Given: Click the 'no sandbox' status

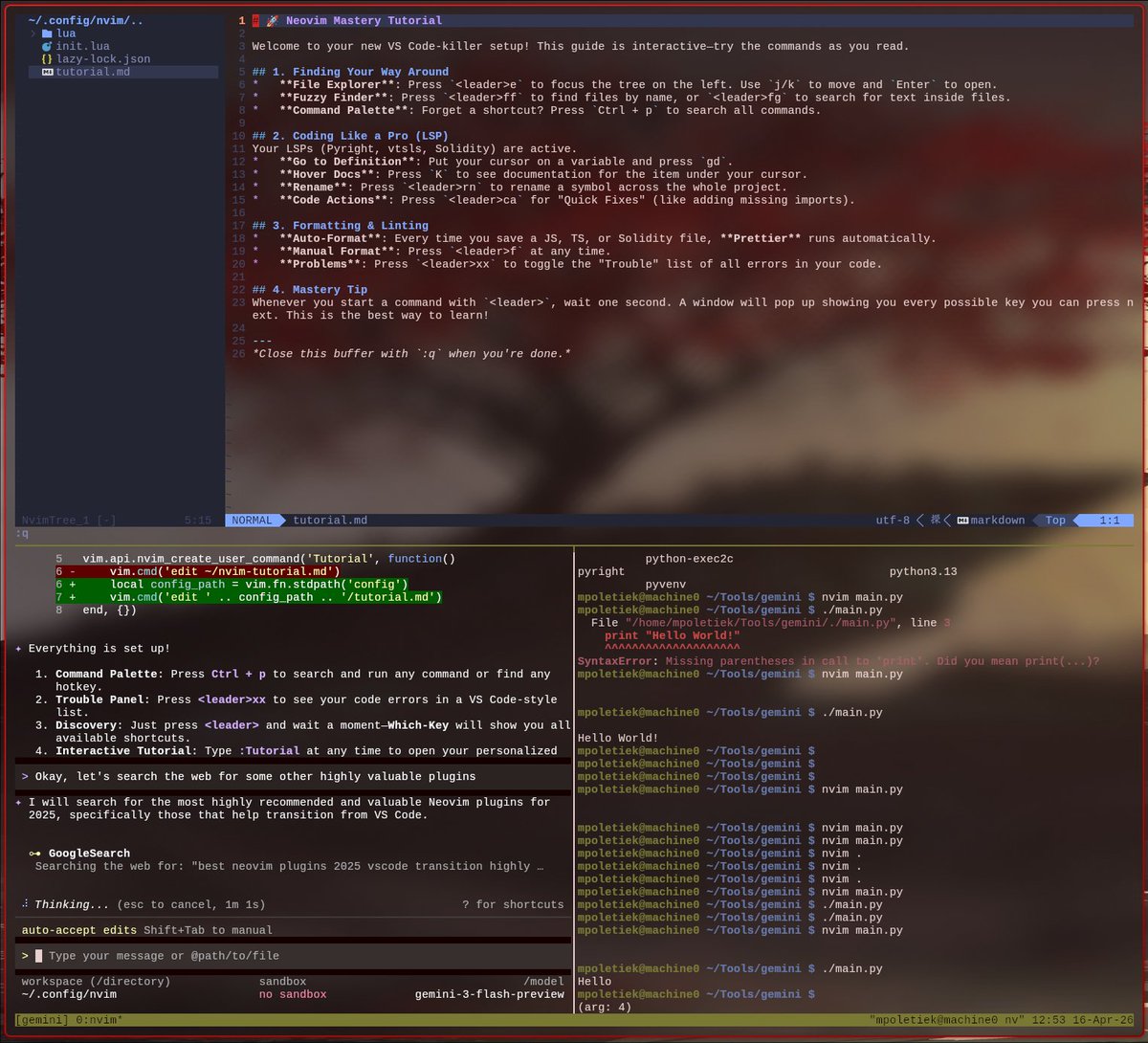Looking at the screenshot, I should click(x=293, y=994).
